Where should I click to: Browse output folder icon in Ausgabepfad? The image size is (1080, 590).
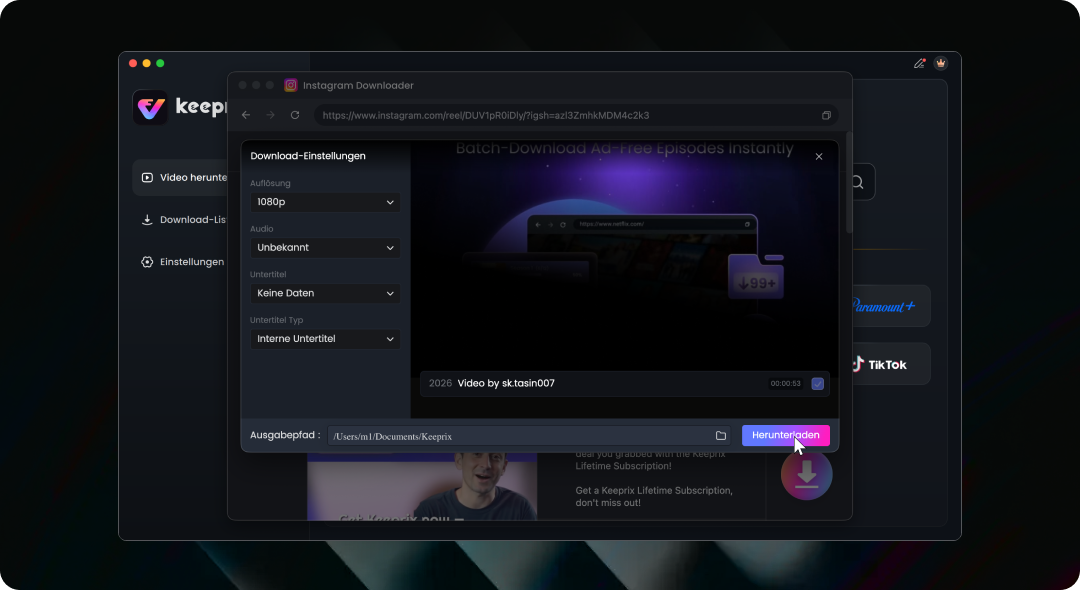point(720,436)
